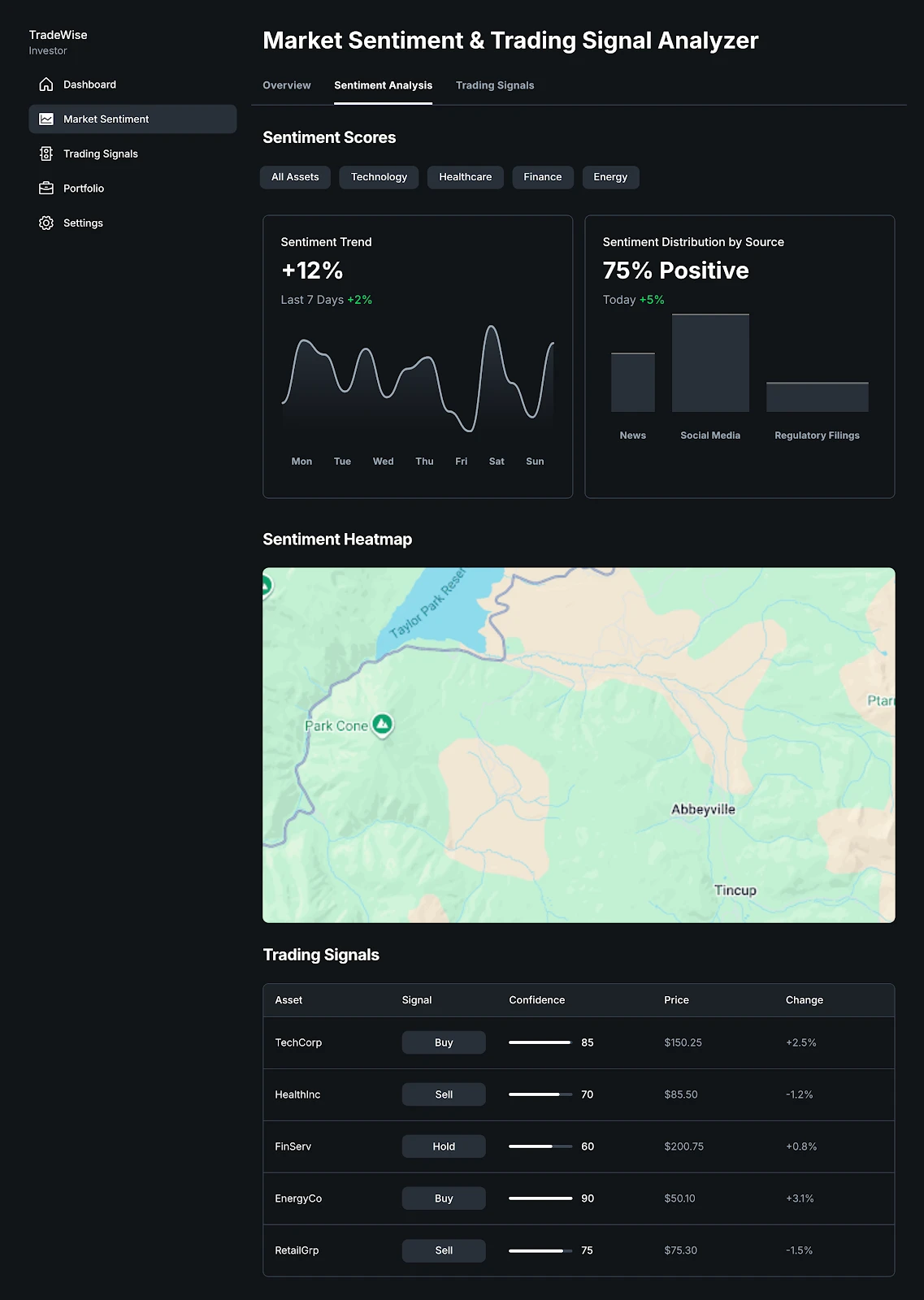
Task: Switch to the Overview tab
Action: (x=286, y=85)
